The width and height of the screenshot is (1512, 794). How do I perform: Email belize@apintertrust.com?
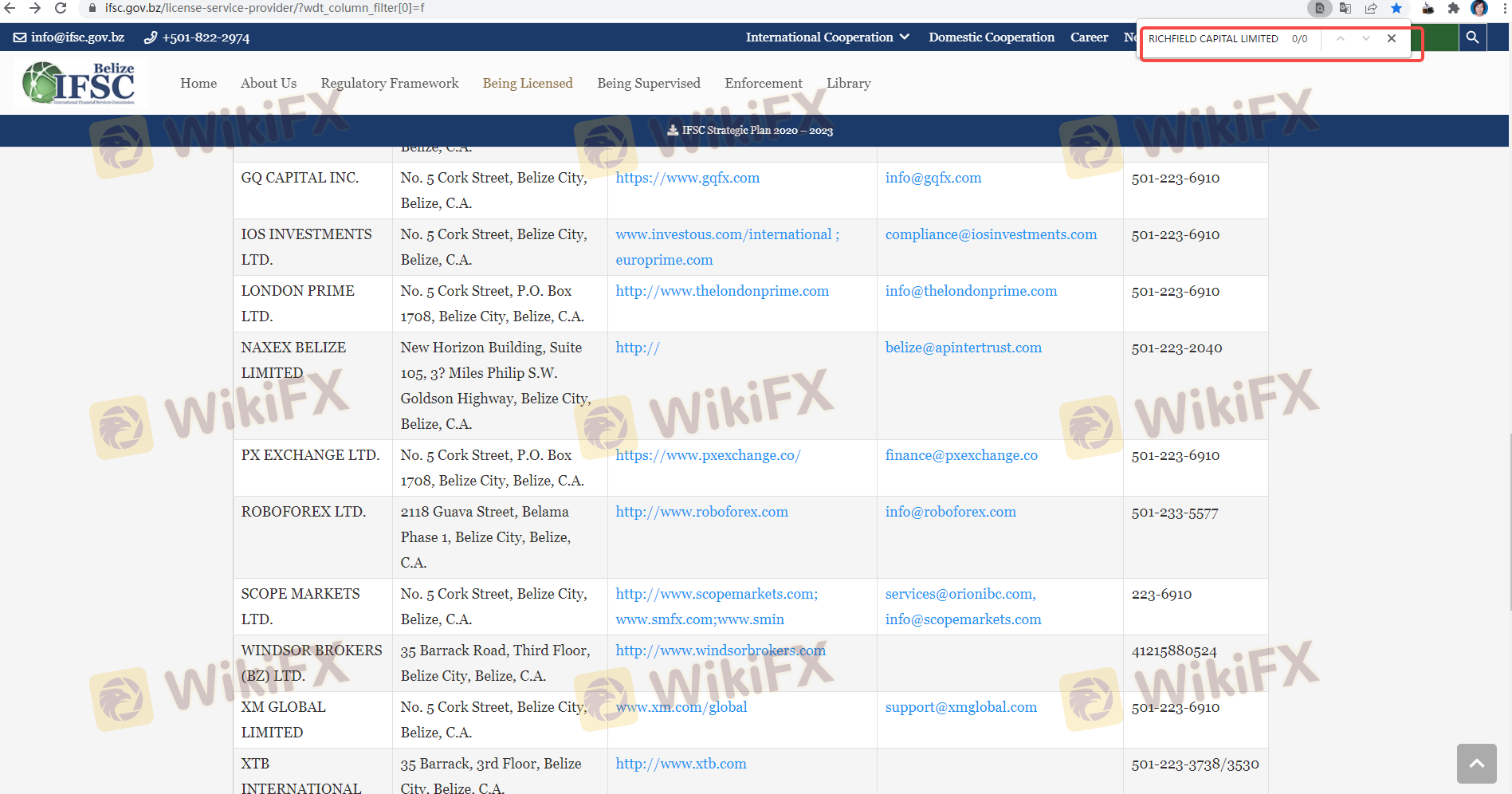(964, 348)
